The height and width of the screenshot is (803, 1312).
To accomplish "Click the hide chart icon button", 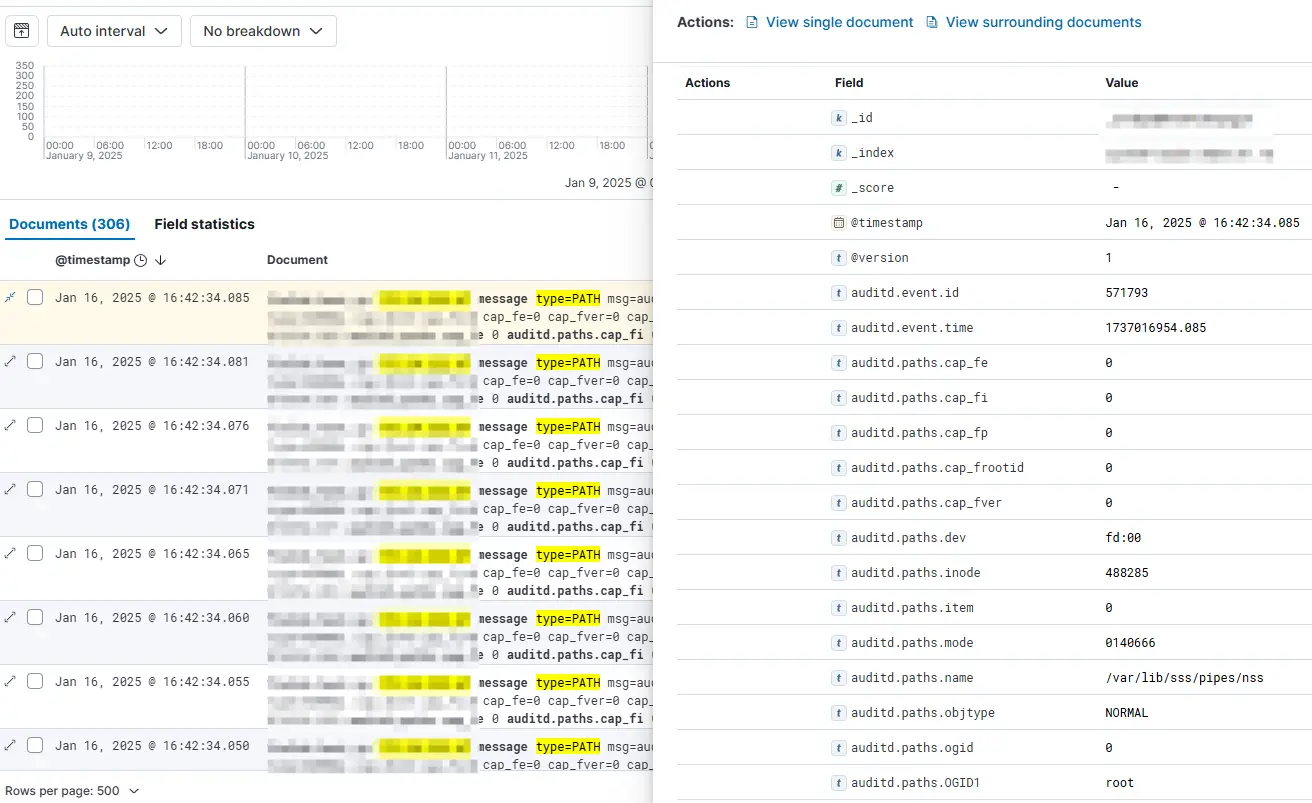I will tap(23, 31).
